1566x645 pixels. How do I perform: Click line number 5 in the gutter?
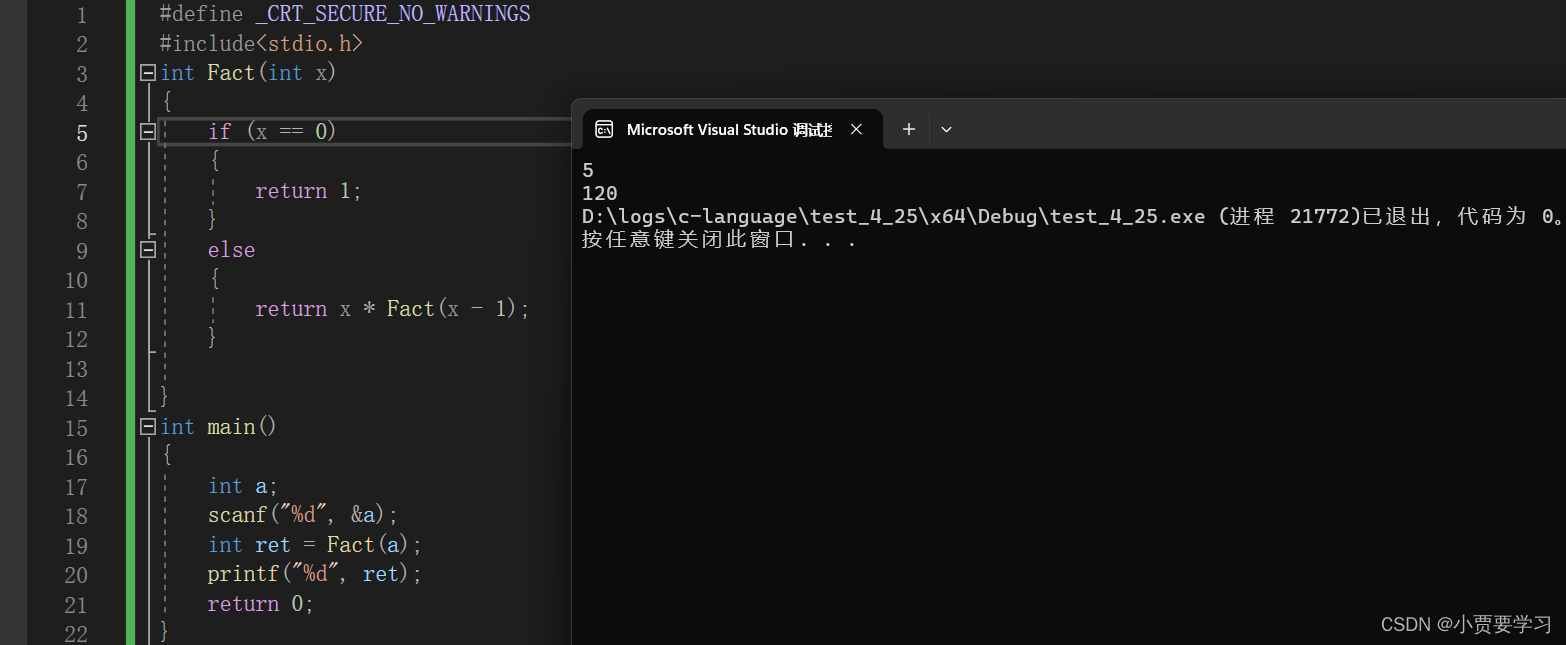click(x=82, y=133)
